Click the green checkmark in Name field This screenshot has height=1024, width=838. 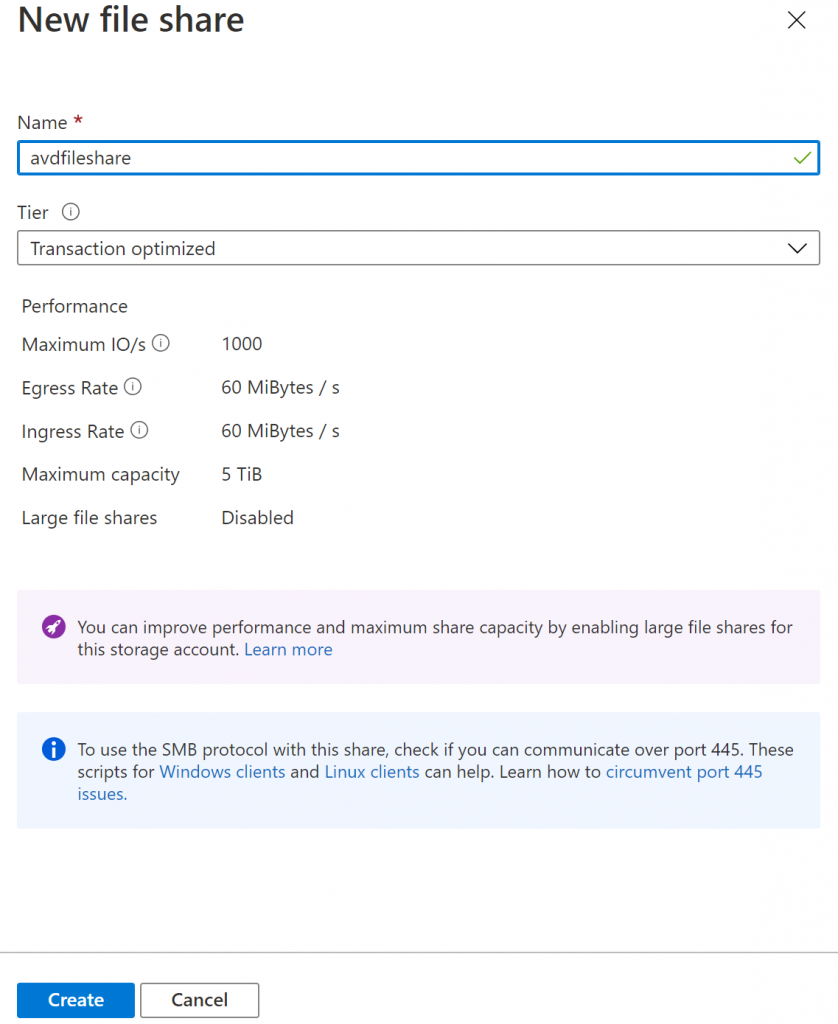[802, 157]
